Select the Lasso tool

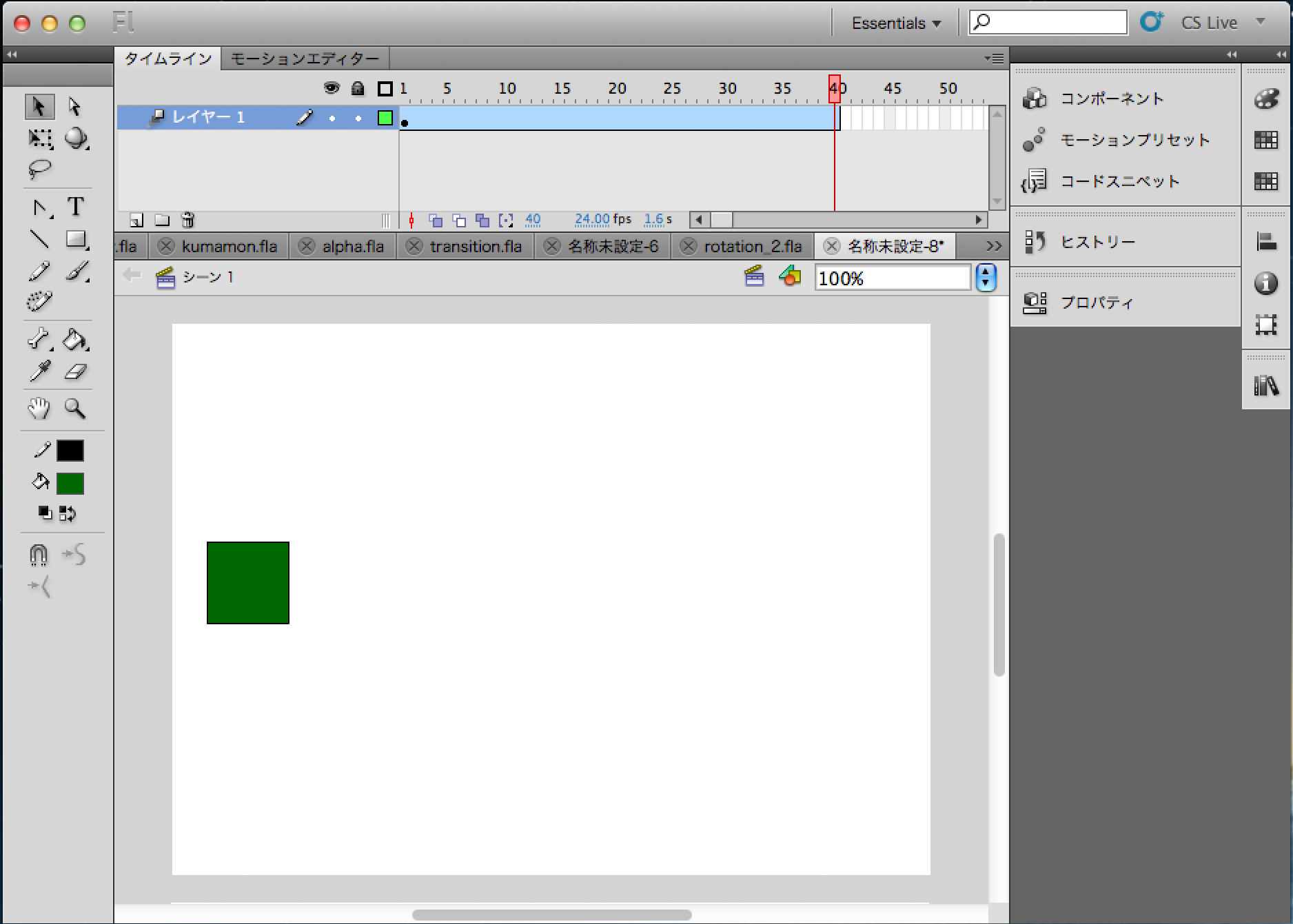click(39, 169)
